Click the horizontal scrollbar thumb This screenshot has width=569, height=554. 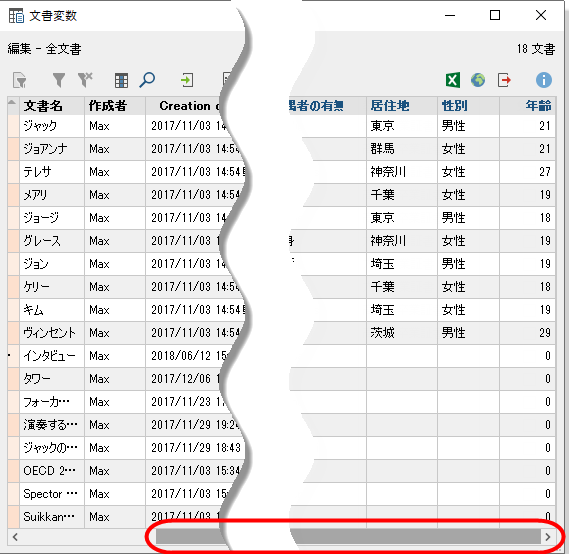pyautogui.click(x=348, y=537)
